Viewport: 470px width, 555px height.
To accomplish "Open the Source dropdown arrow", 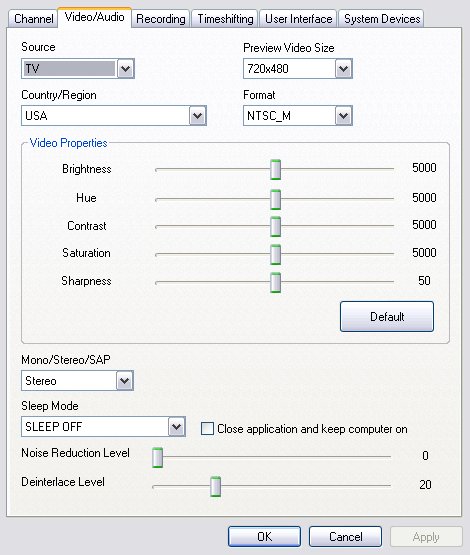I will [125, 69].
